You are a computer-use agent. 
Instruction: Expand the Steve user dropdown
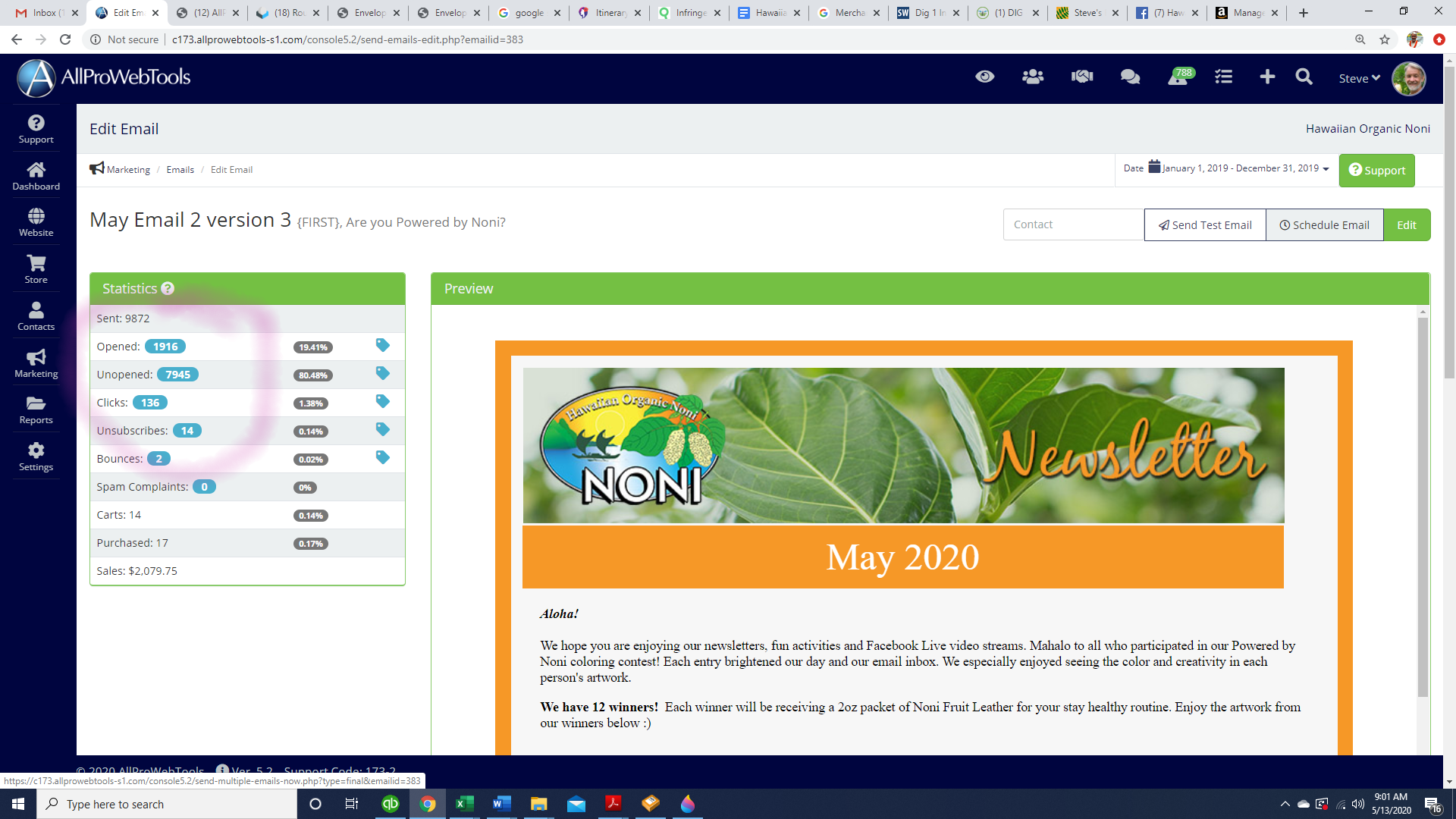point(1359,78)
